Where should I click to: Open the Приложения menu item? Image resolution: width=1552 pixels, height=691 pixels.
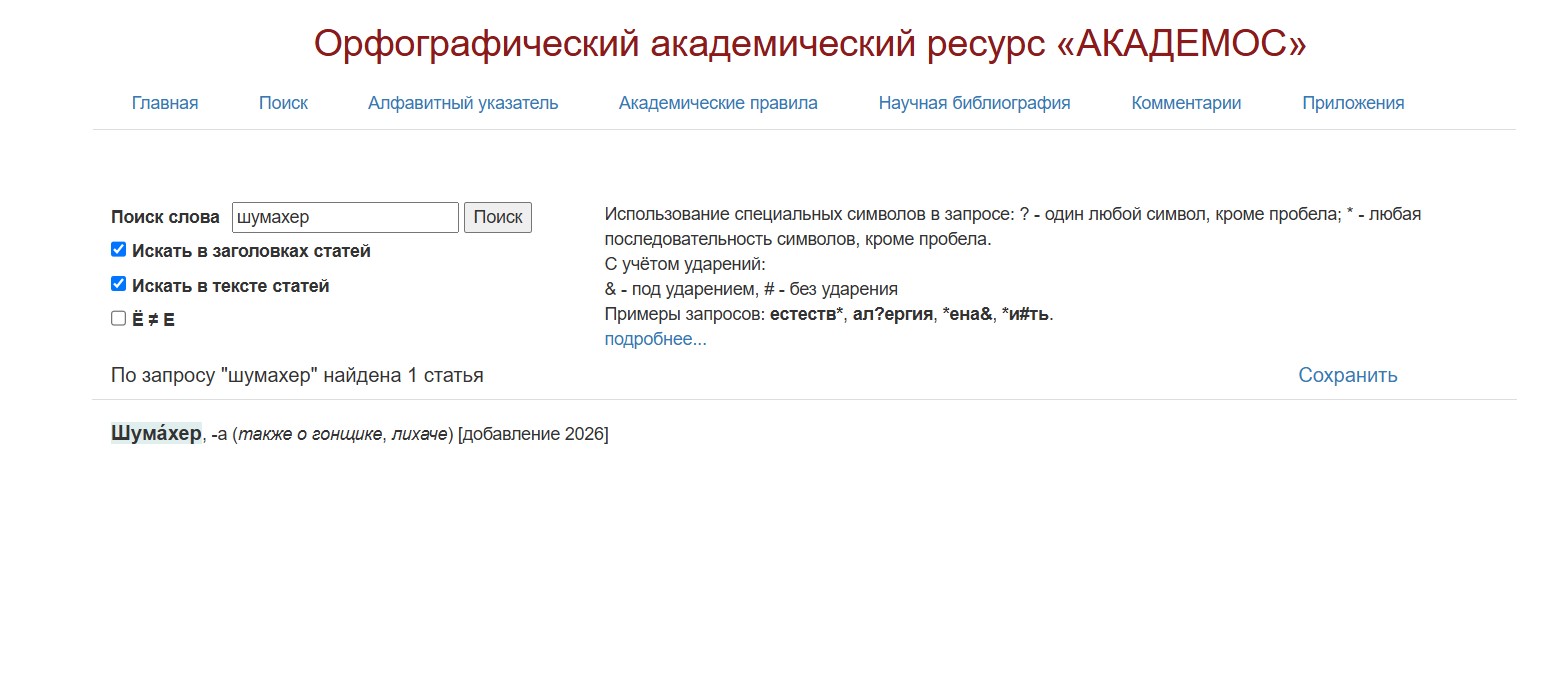pyautogui.click(x=1353, y=103)
